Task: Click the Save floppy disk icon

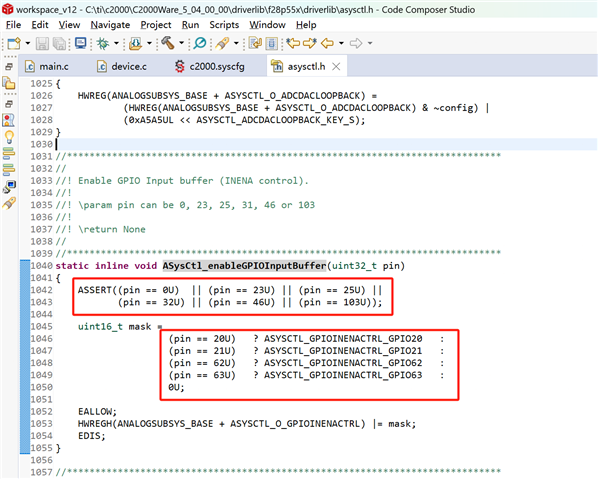Action: click(x=42, y=43)
